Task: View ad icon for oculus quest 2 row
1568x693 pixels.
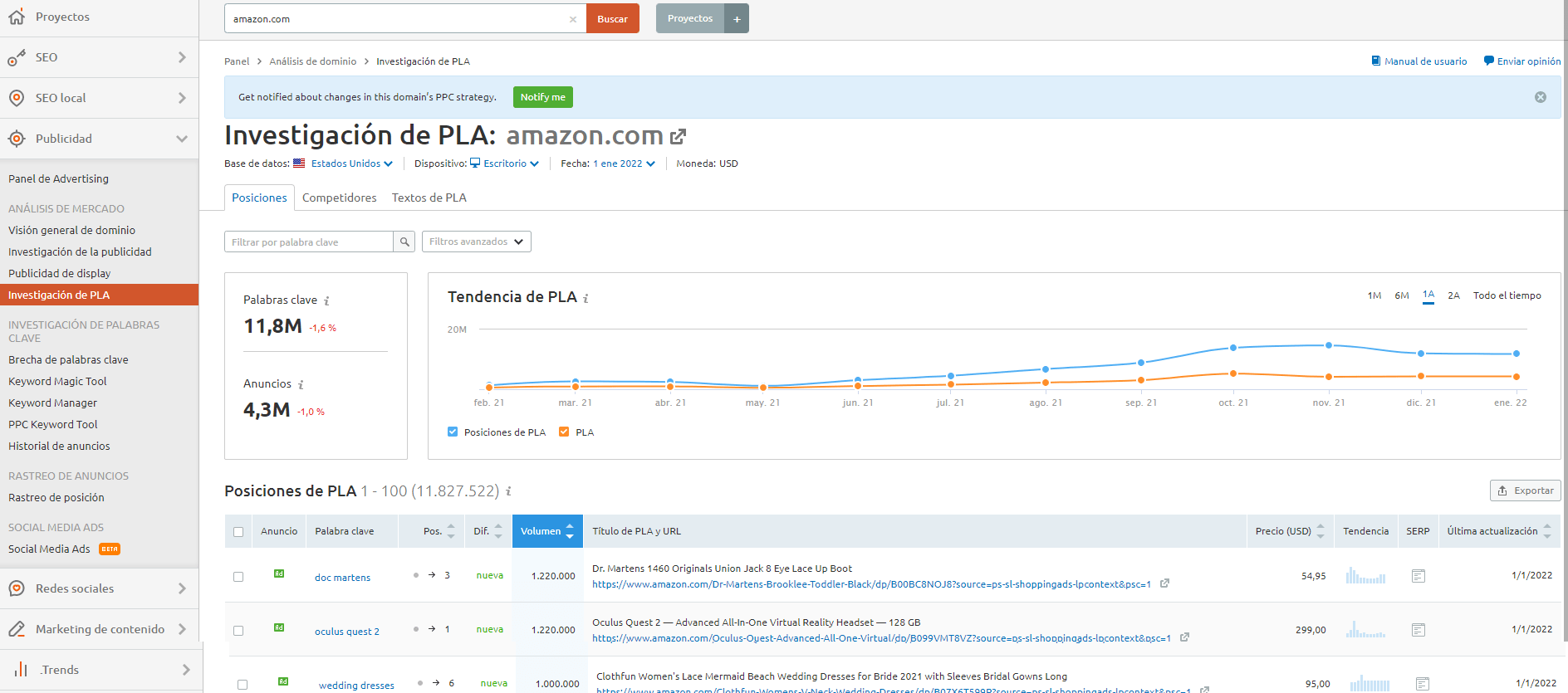Action: click(x=279, y=627)
